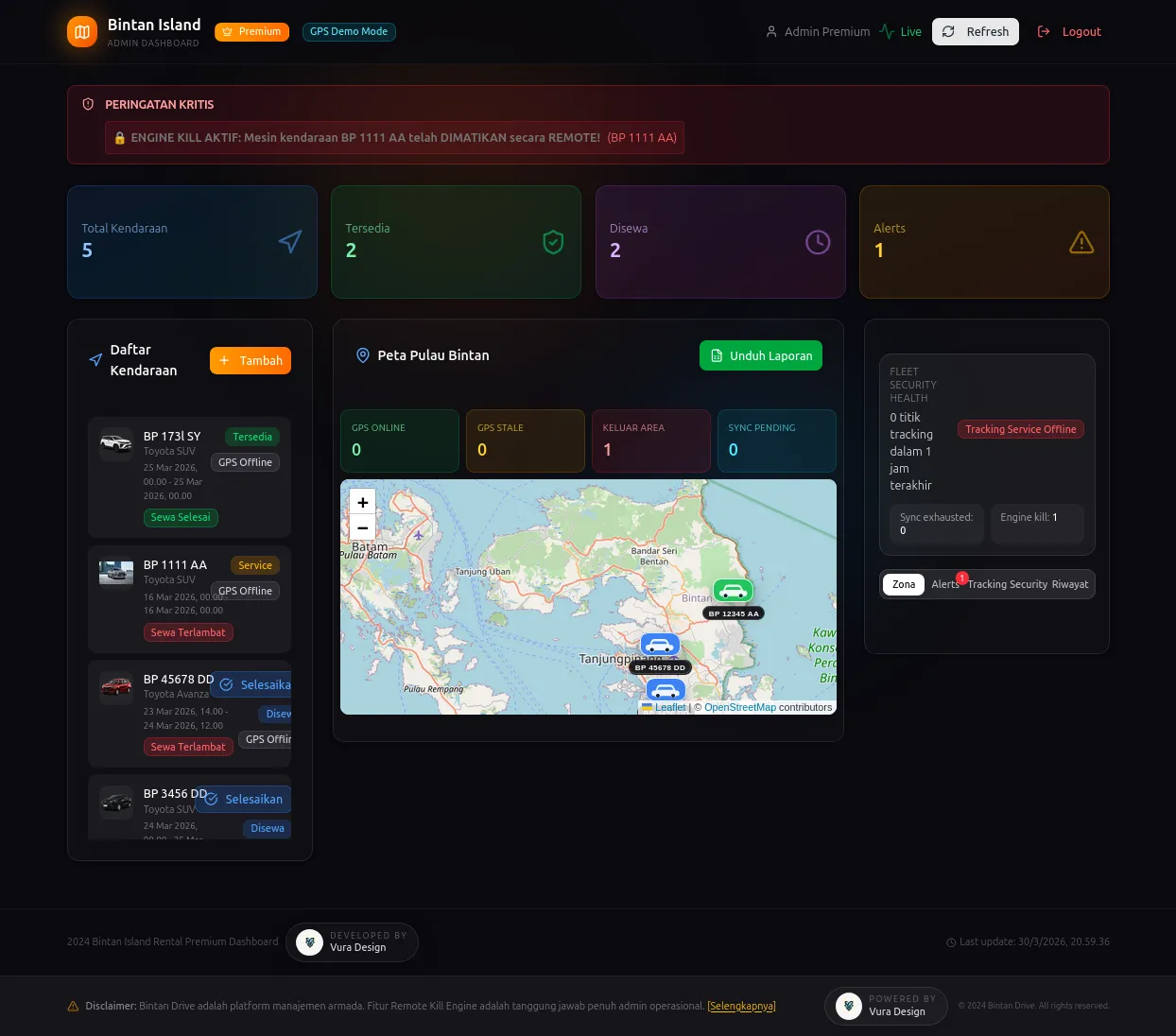Click the Bintan Island logo icon
The width and height of the screenshot is (1176, 1036).
81,31
